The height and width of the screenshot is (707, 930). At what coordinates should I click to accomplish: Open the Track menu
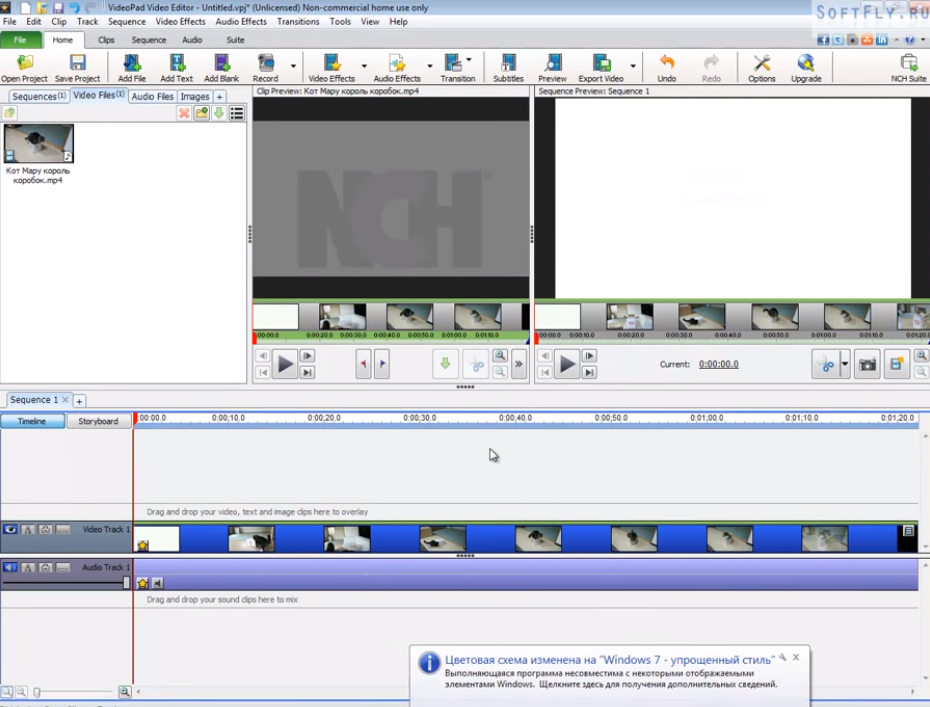tap(87, 21)
